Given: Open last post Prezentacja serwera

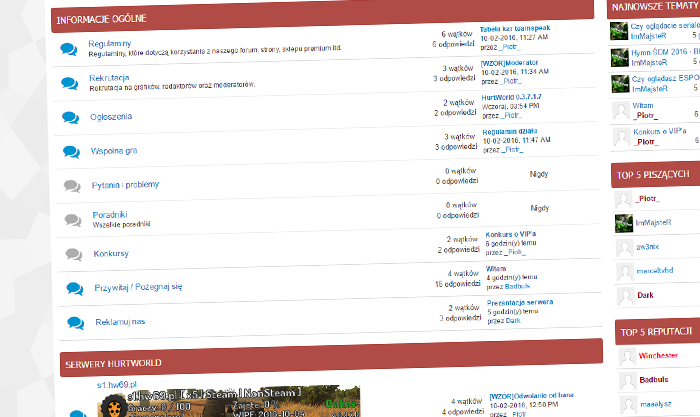Looking at the screenshot, I should click(520, 303).
